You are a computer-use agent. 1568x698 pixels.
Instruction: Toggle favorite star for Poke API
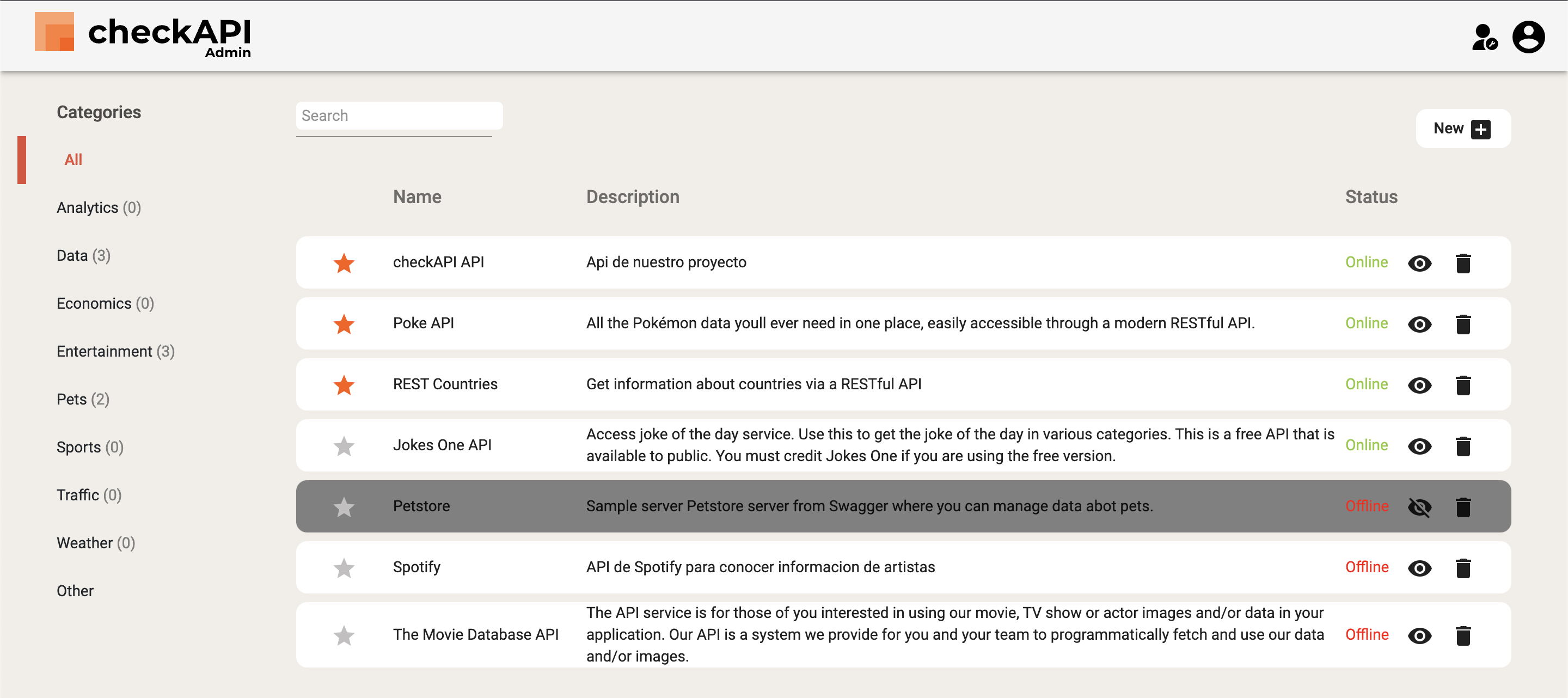[x=344, y=324]
